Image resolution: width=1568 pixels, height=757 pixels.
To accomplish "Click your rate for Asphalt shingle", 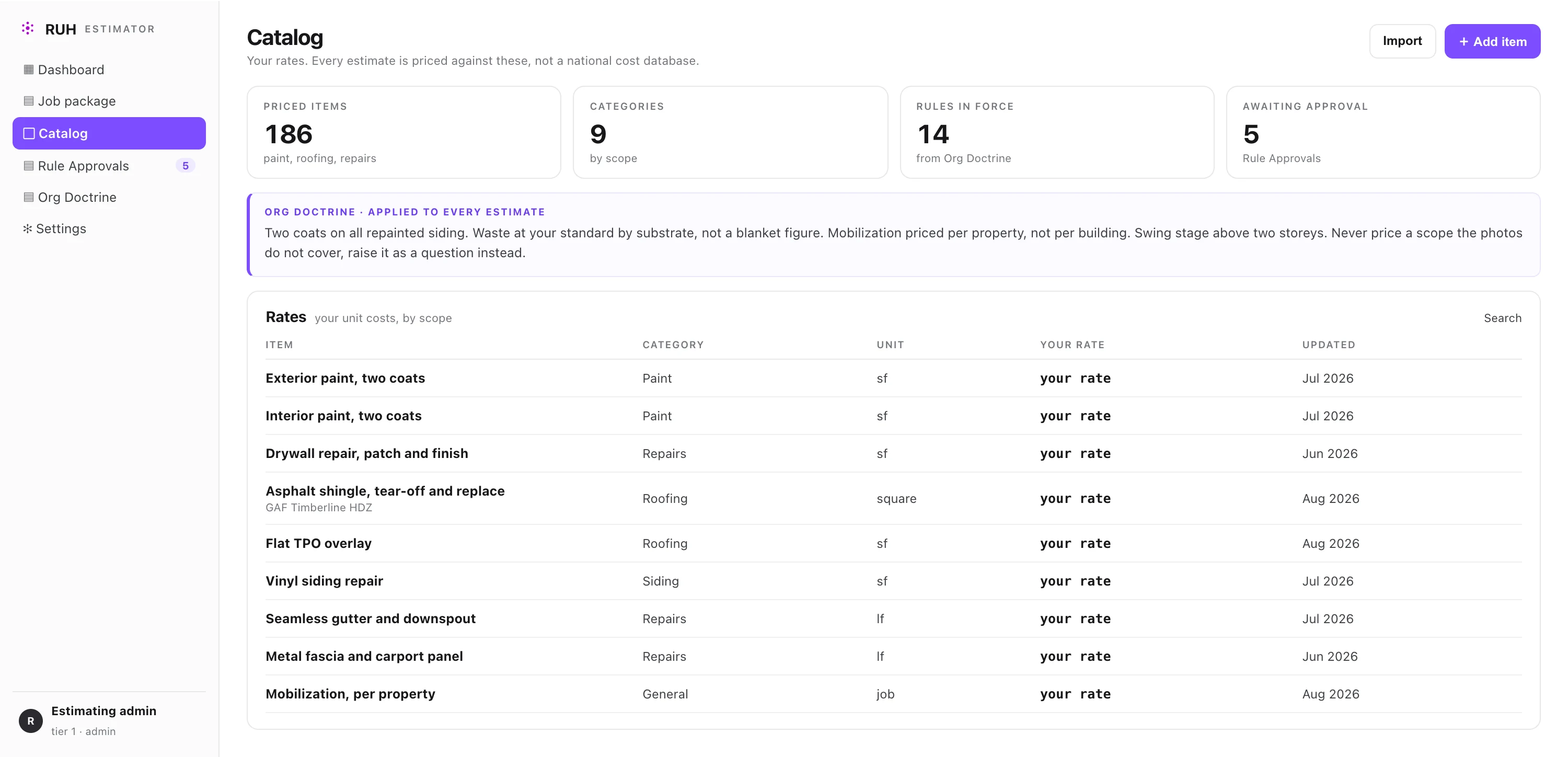I will coord(1075,499).
